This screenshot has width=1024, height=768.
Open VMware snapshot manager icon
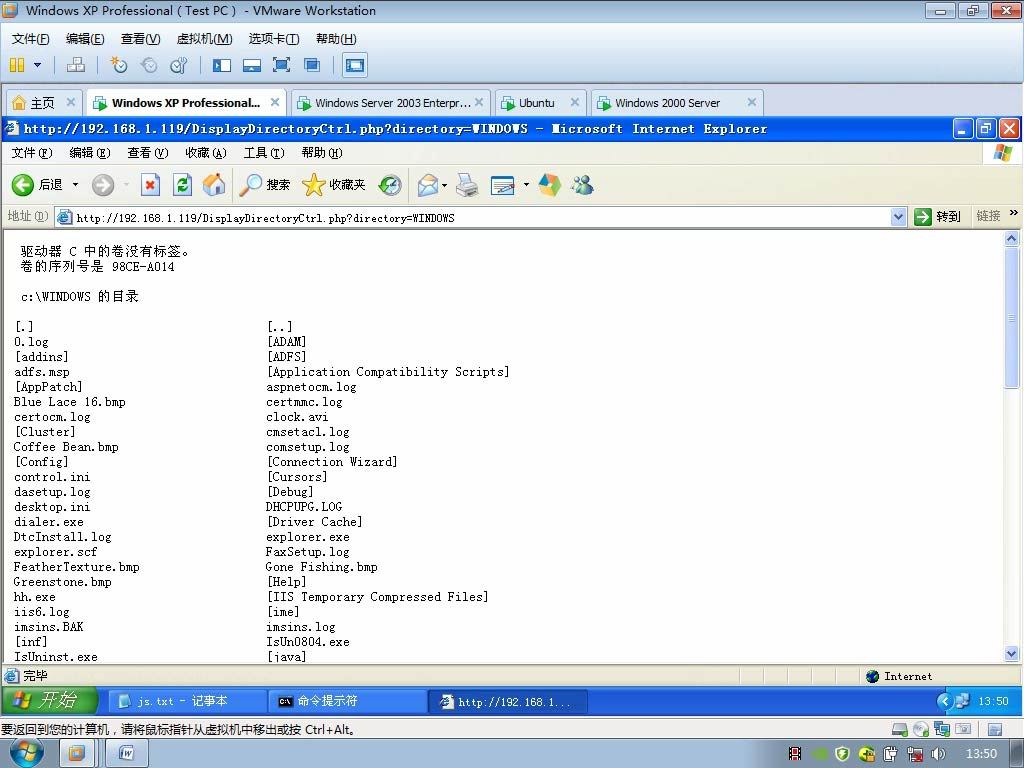pyautogui.click(x=178, y=65)
